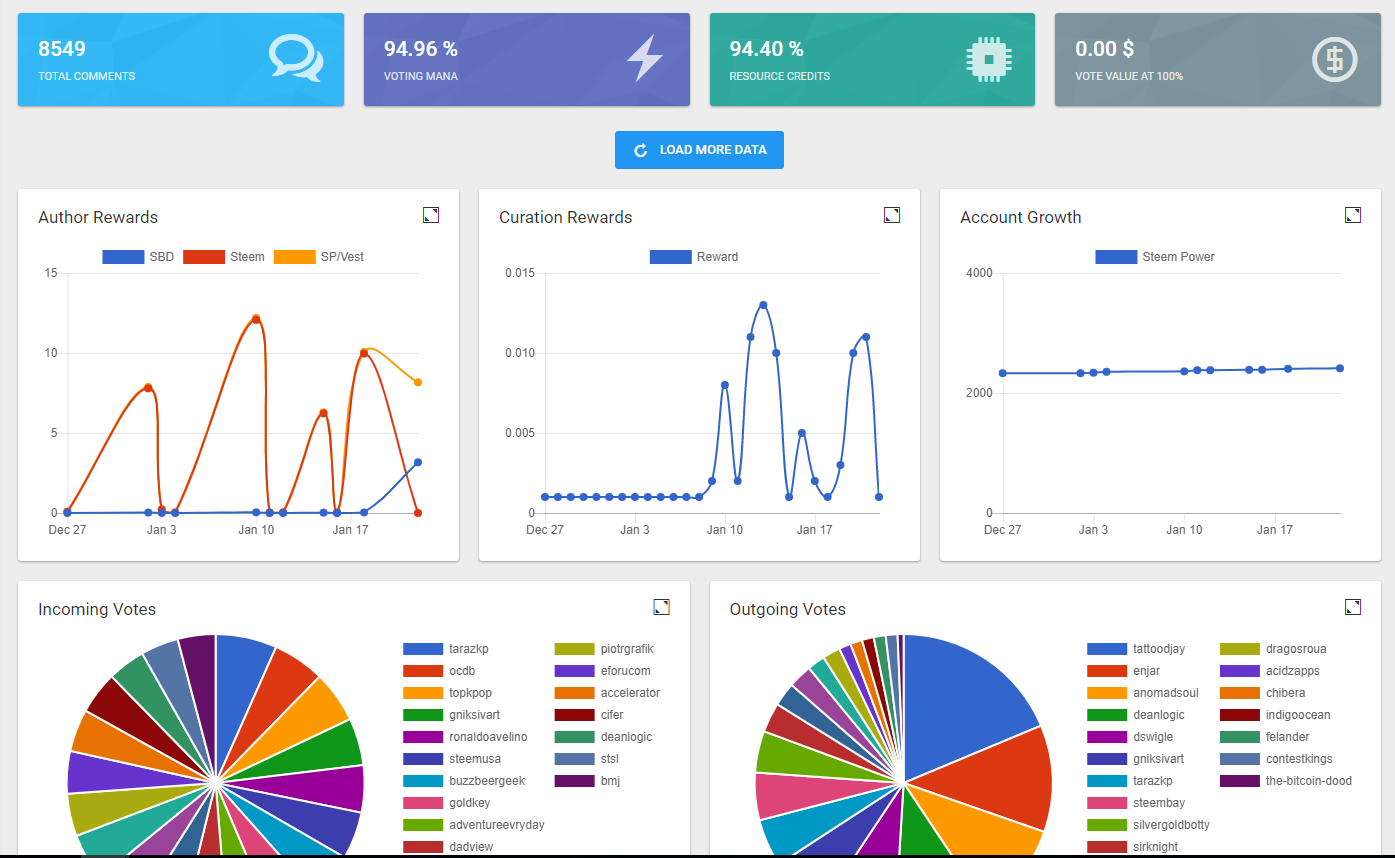Click the chip icon on Resource Credits card
Screen dimensions: 1395x858
coord(988,59)
